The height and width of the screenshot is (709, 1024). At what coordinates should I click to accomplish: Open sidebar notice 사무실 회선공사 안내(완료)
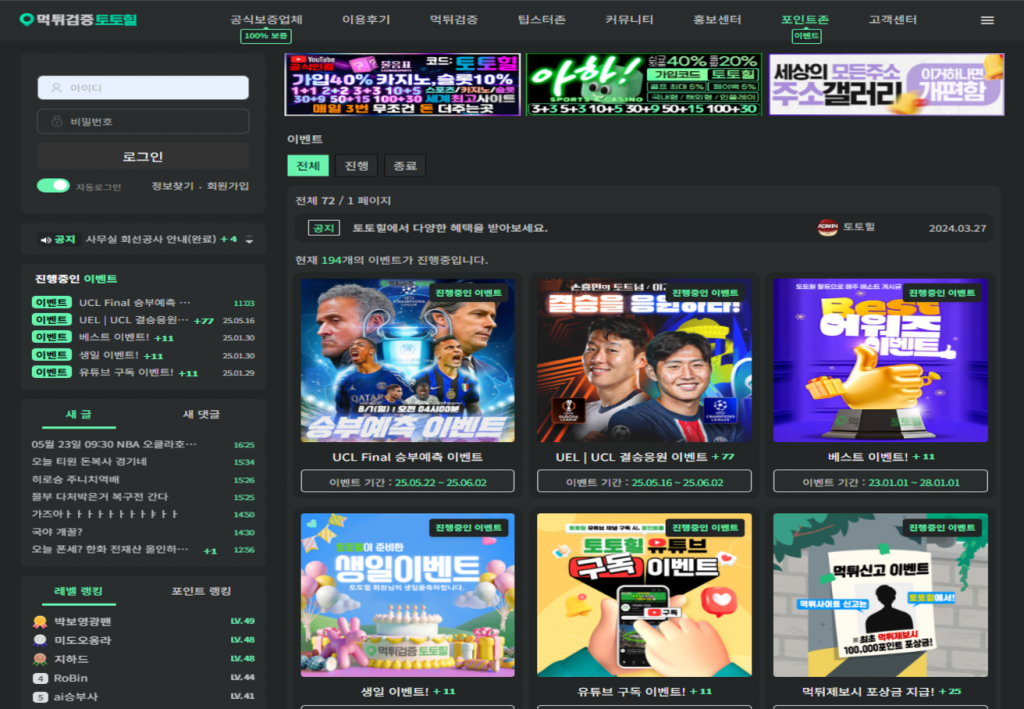(x=151, y=240)
